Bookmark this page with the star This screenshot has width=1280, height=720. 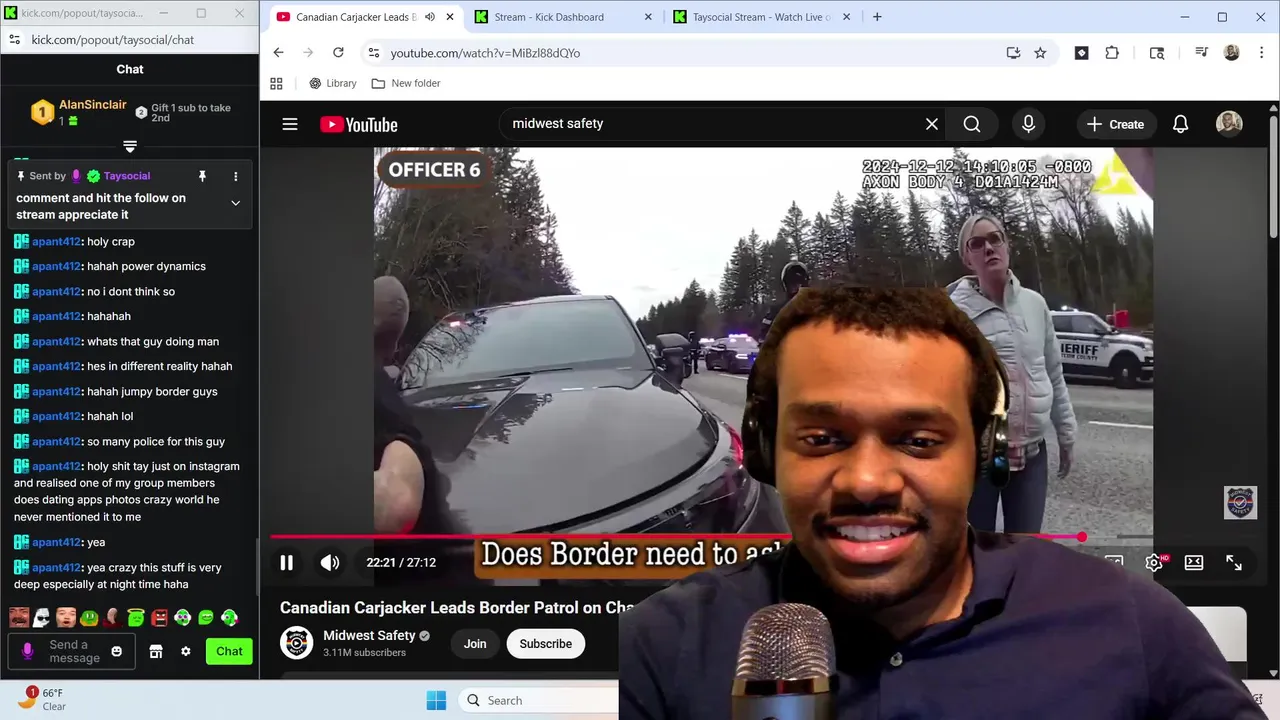pyautogui.click(x=1040, y=53)
